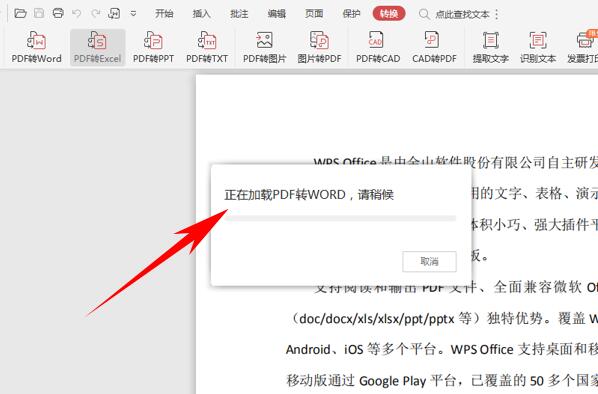The width and height of the screenshot is (598, 394).
Task: Click the 识别文本 tool
Action: pyautogui.click(x=538, y=47)
